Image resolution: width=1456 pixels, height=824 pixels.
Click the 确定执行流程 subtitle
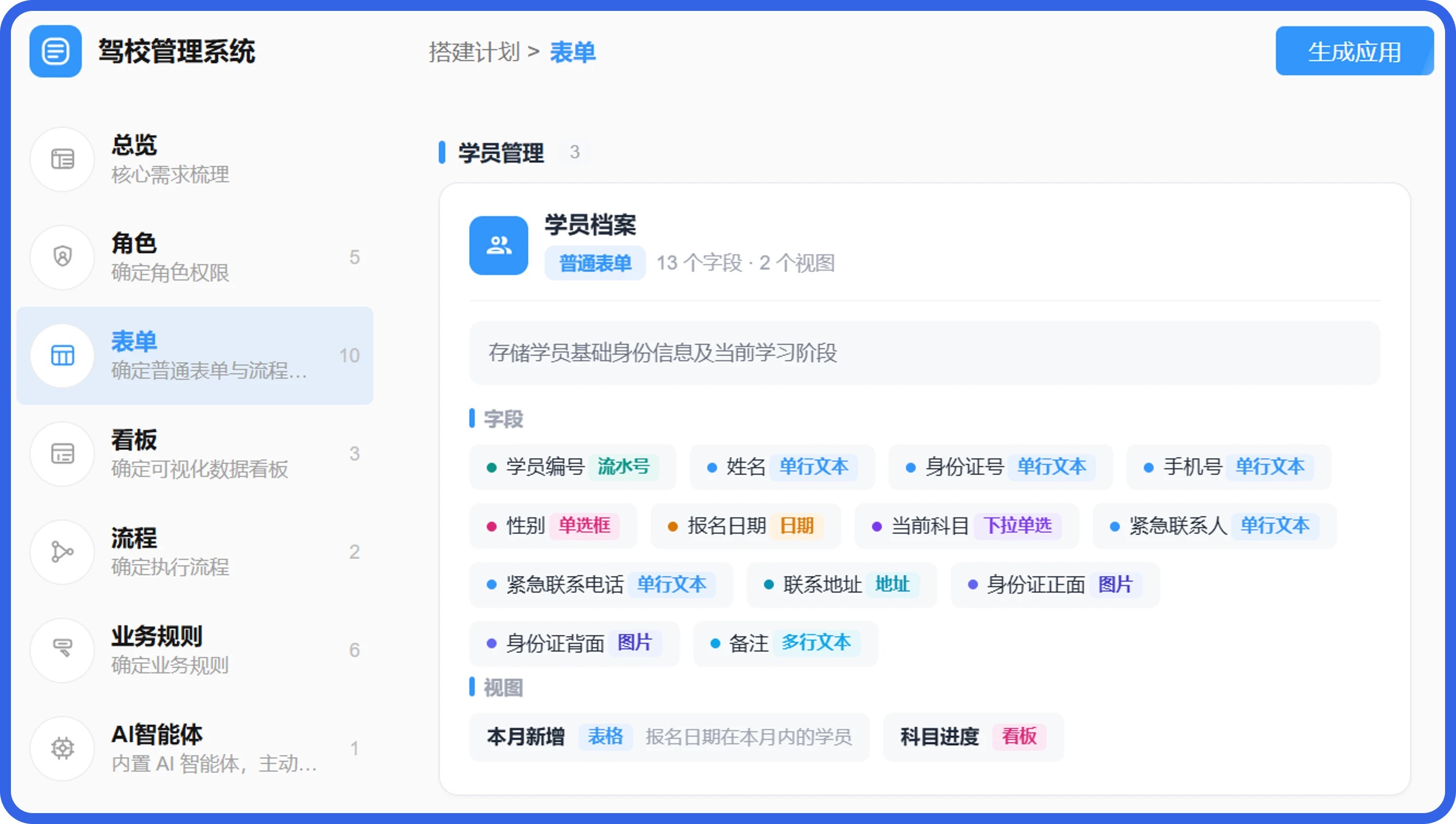point(170,567)
